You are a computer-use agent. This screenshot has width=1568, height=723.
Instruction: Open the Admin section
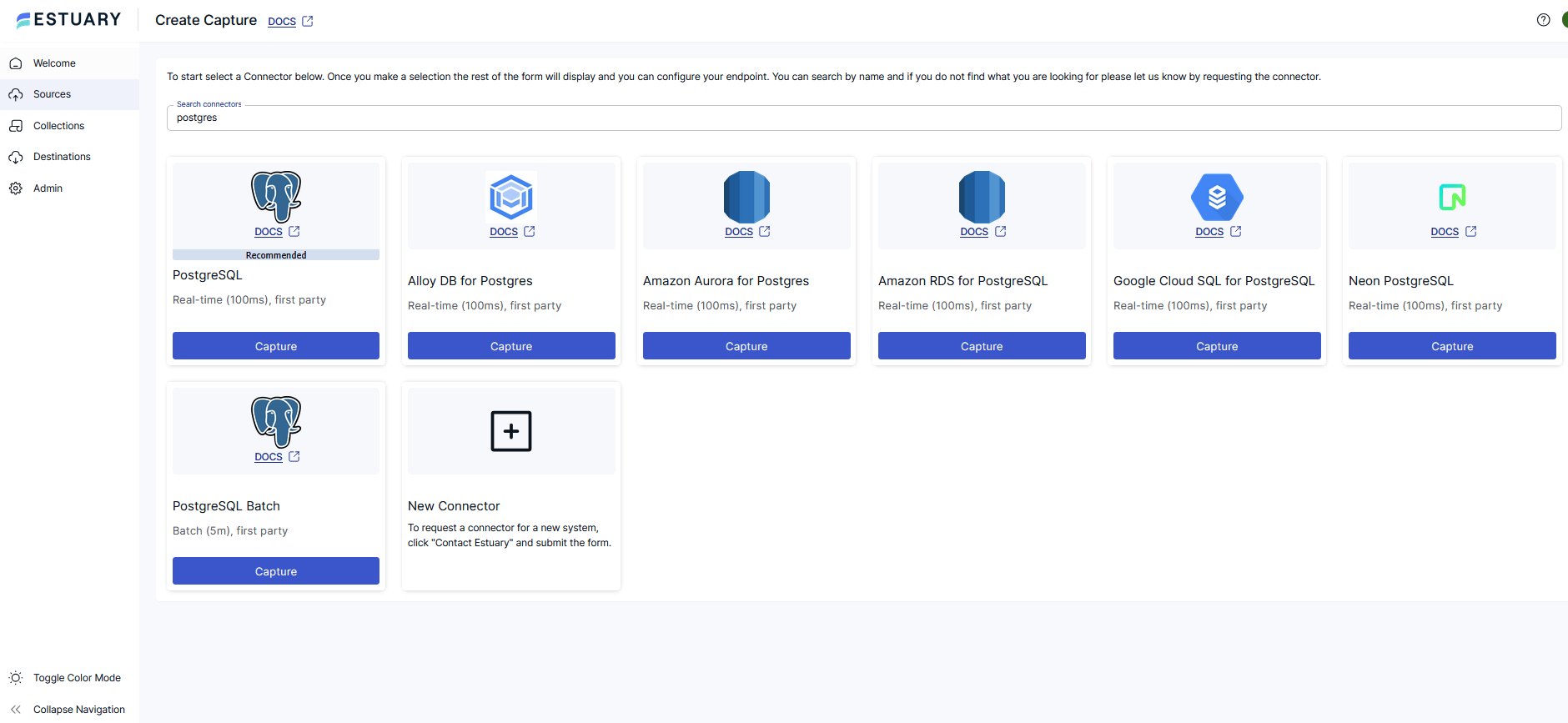[x=69, y=188]
